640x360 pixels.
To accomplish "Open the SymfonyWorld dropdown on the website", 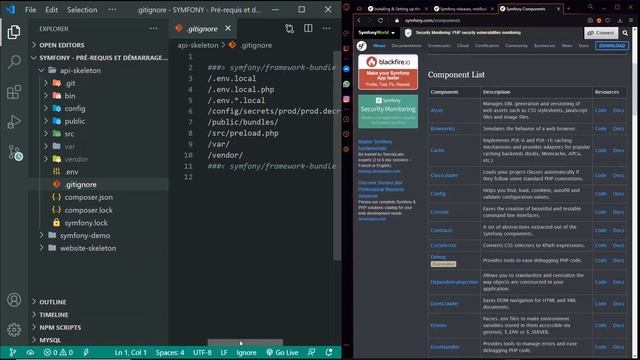I will pos(377,33).
